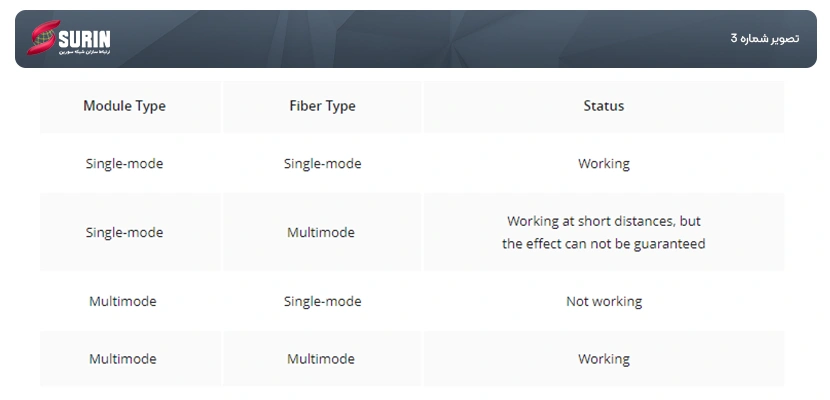This screenshot has width=830, height=400.
Task: Select the Module Type column header
Action: click(x=124, y=106)
